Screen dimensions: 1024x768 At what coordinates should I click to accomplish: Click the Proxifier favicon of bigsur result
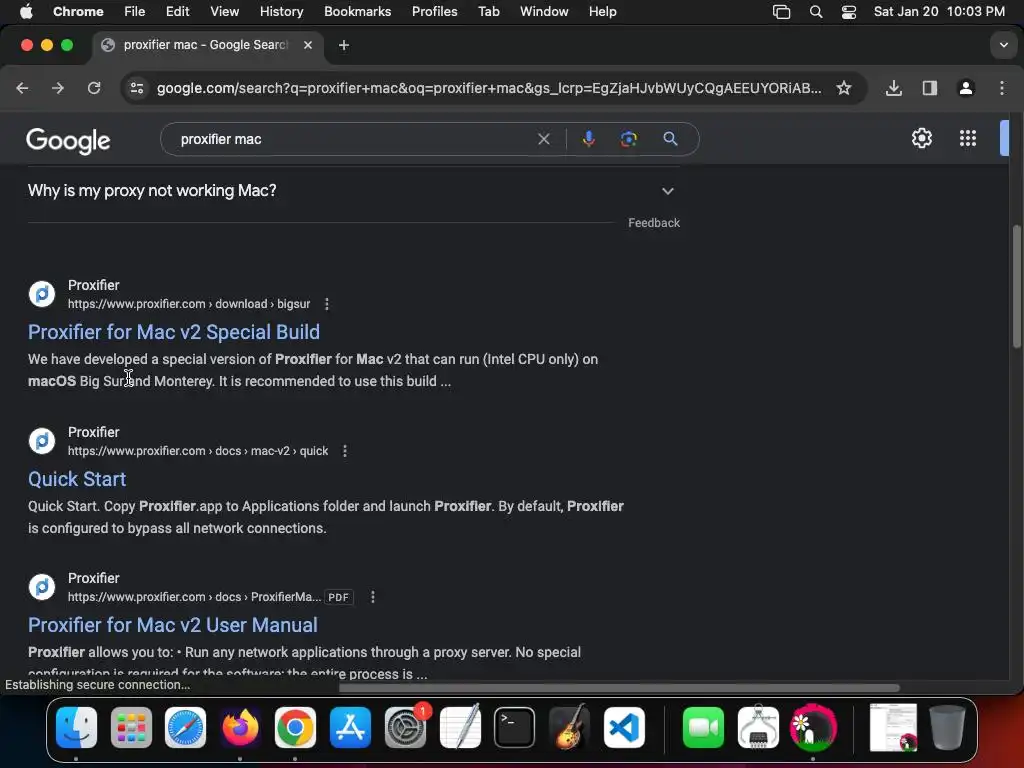click(42, 295)
